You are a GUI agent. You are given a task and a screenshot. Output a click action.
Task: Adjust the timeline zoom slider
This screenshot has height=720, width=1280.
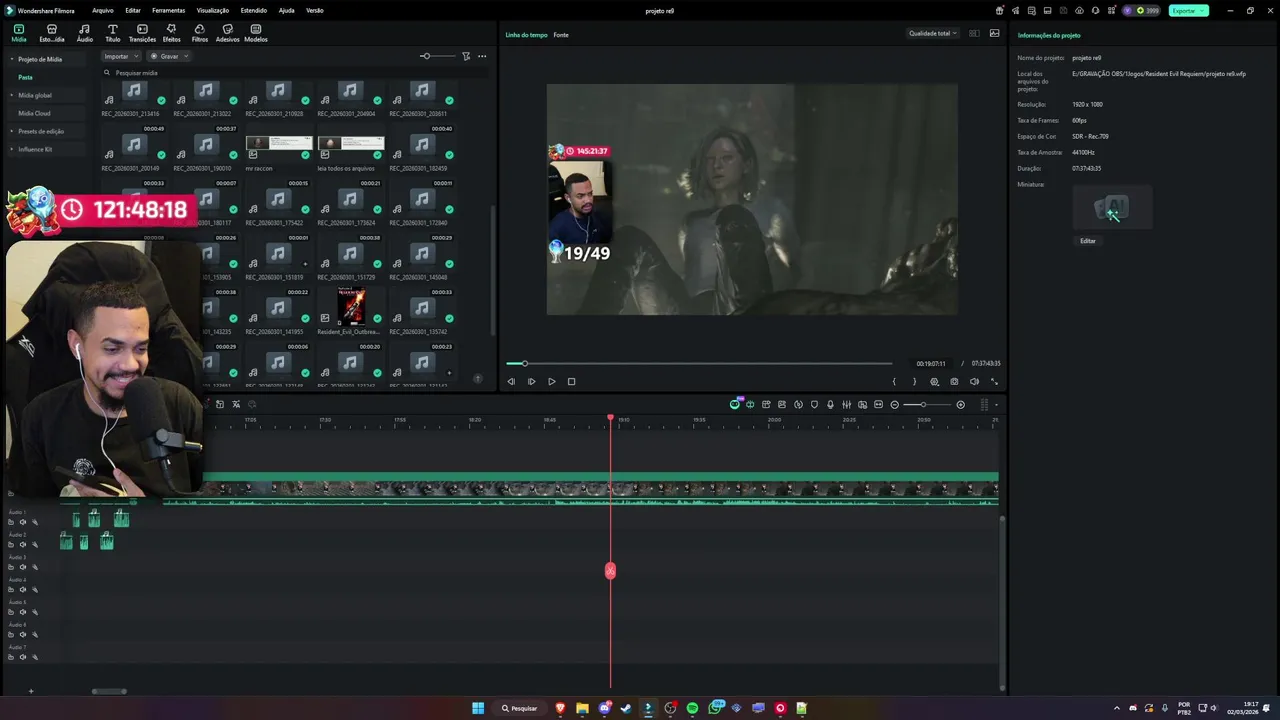pyautogui.click(x=925, y=404)
